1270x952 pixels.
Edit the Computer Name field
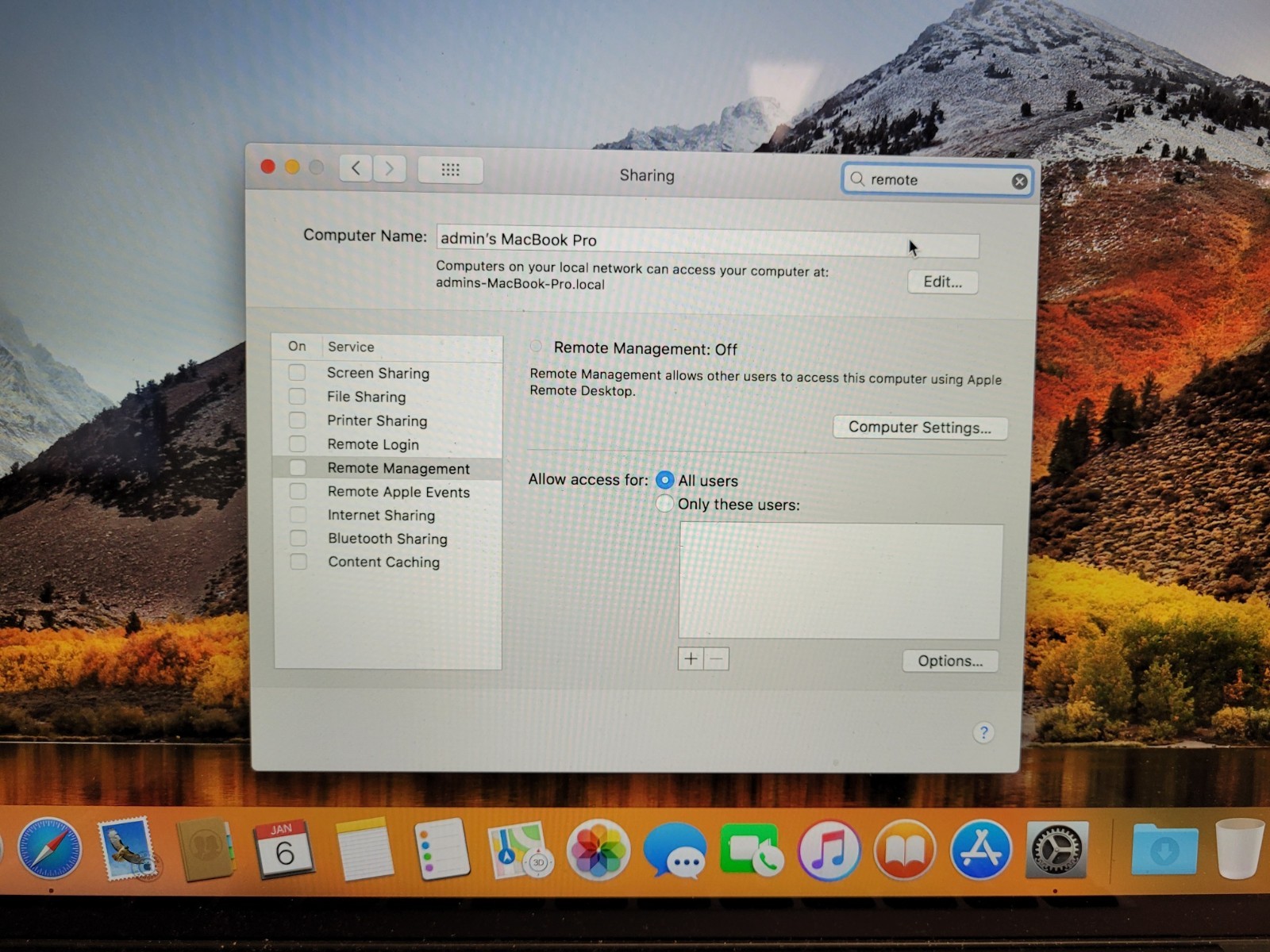(707, 241)
